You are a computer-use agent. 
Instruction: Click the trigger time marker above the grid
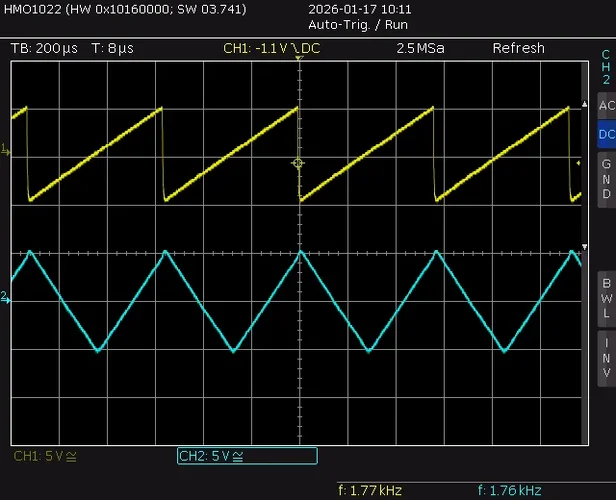[x=299, y=58]
